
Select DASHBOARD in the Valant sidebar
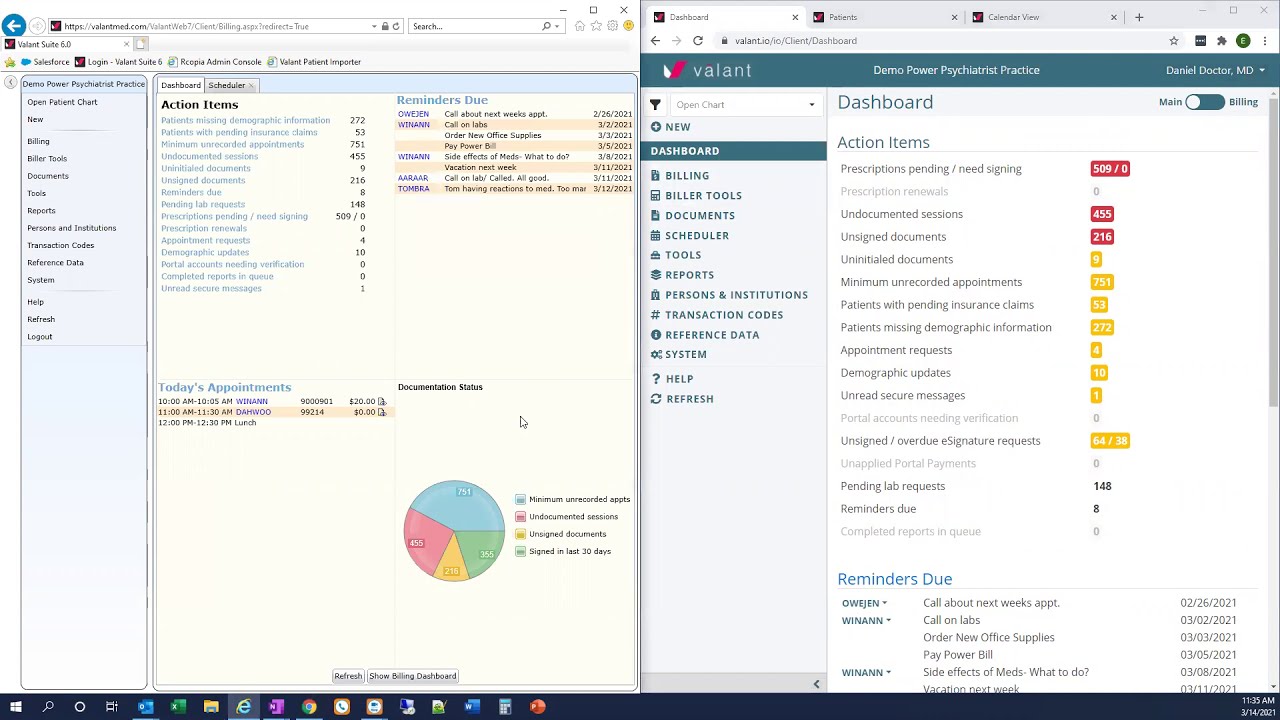click(734, 151)
